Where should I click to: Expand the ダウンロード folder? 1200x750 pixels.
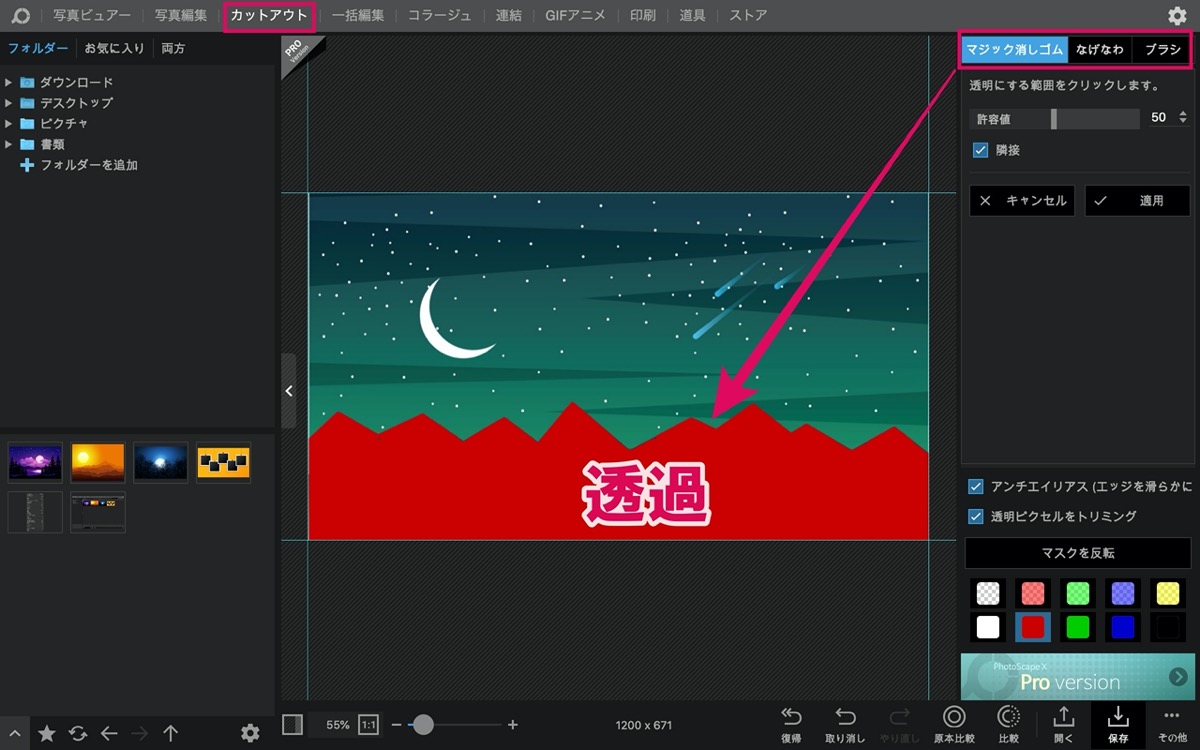coord(9,83)
